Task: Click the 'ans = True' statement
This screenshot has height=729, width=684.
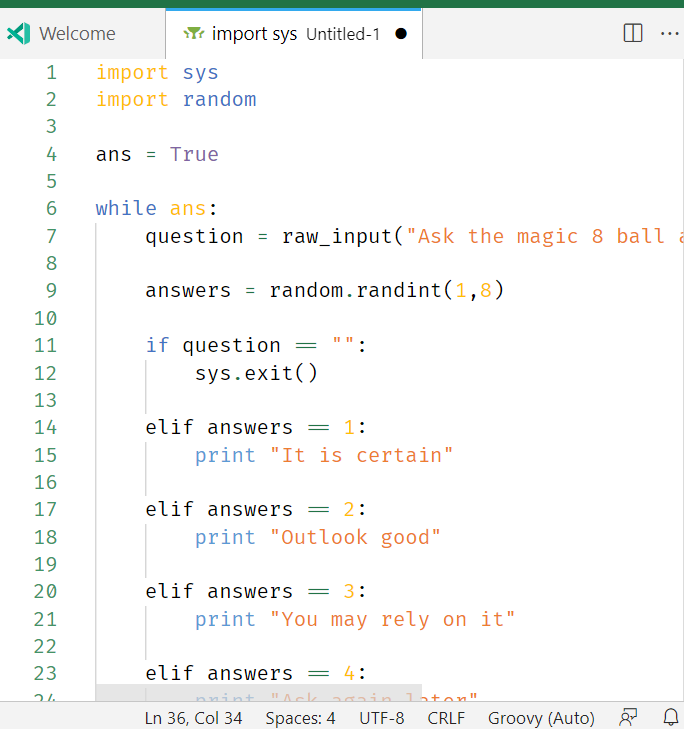Action: pos(157,154)
